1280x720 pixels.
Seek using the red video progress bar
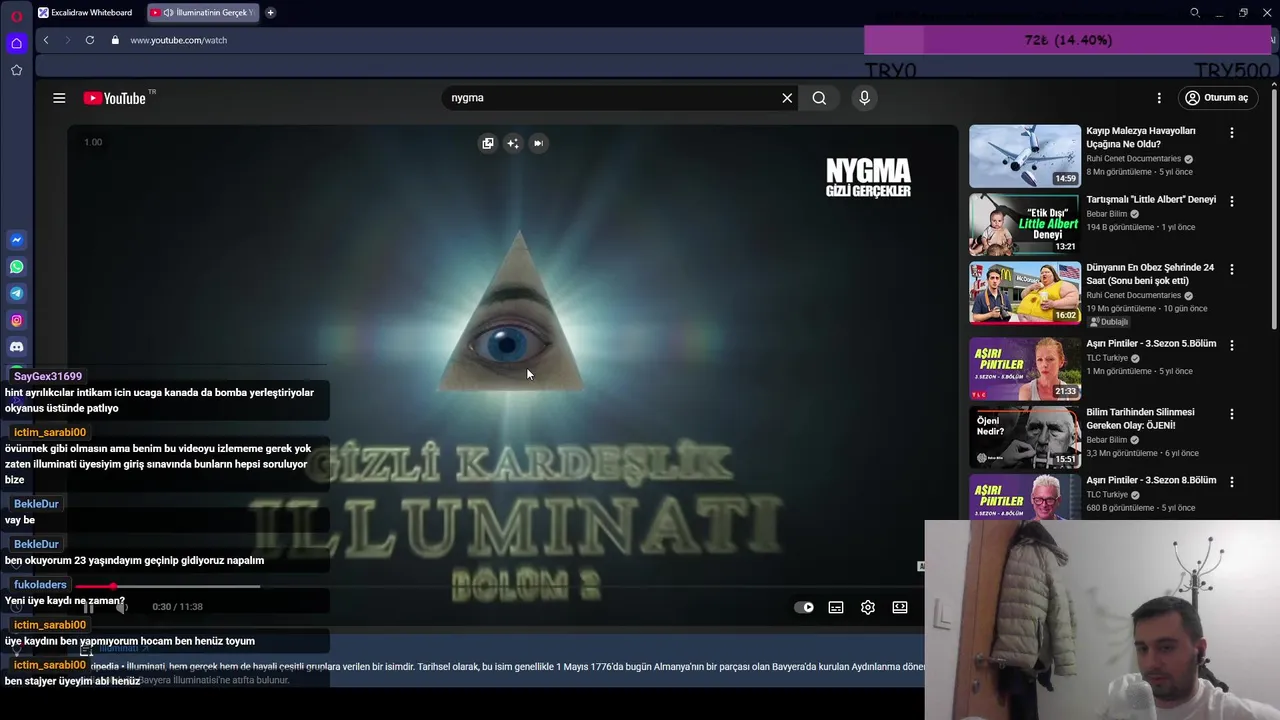pyautogui.click(x=168, y=586)
